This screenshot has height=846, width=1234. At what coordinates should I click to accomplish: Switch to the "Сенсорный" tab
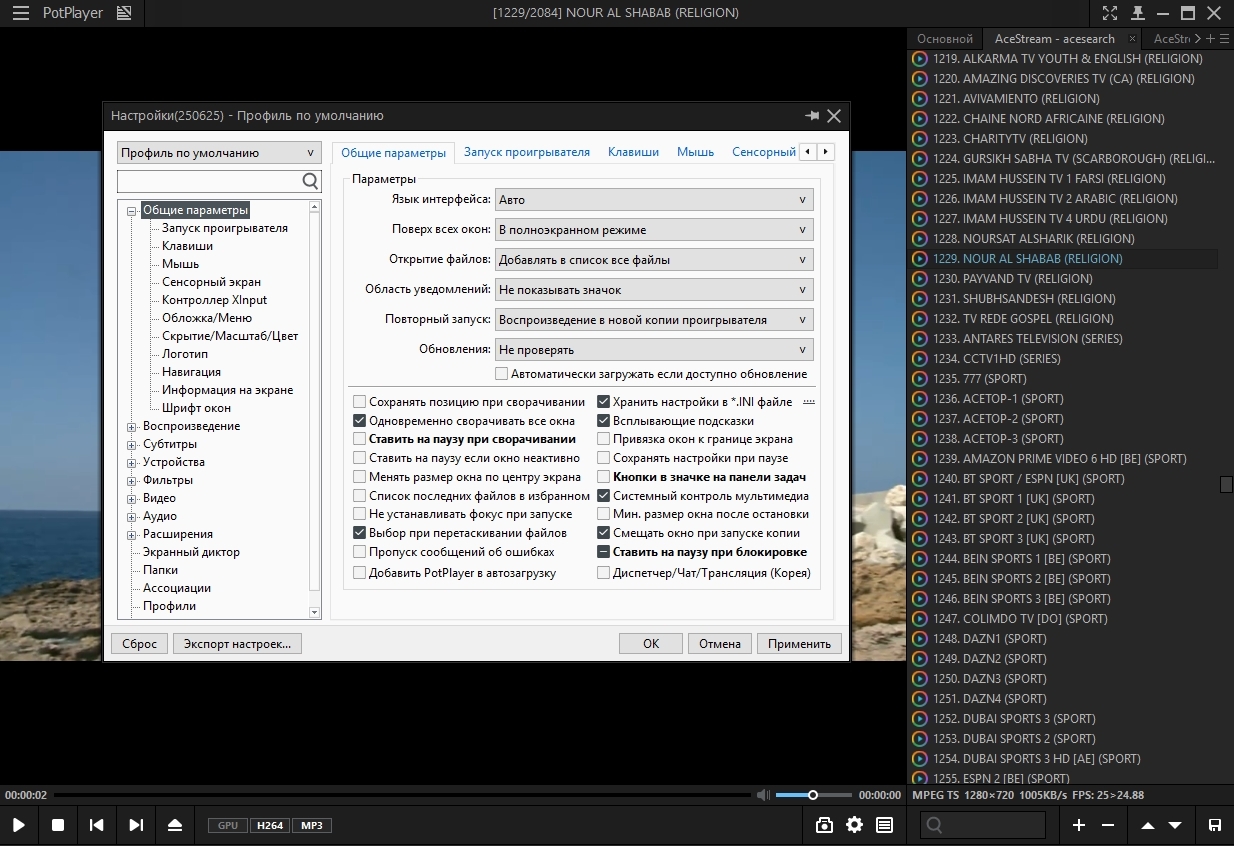click(764, 152)
